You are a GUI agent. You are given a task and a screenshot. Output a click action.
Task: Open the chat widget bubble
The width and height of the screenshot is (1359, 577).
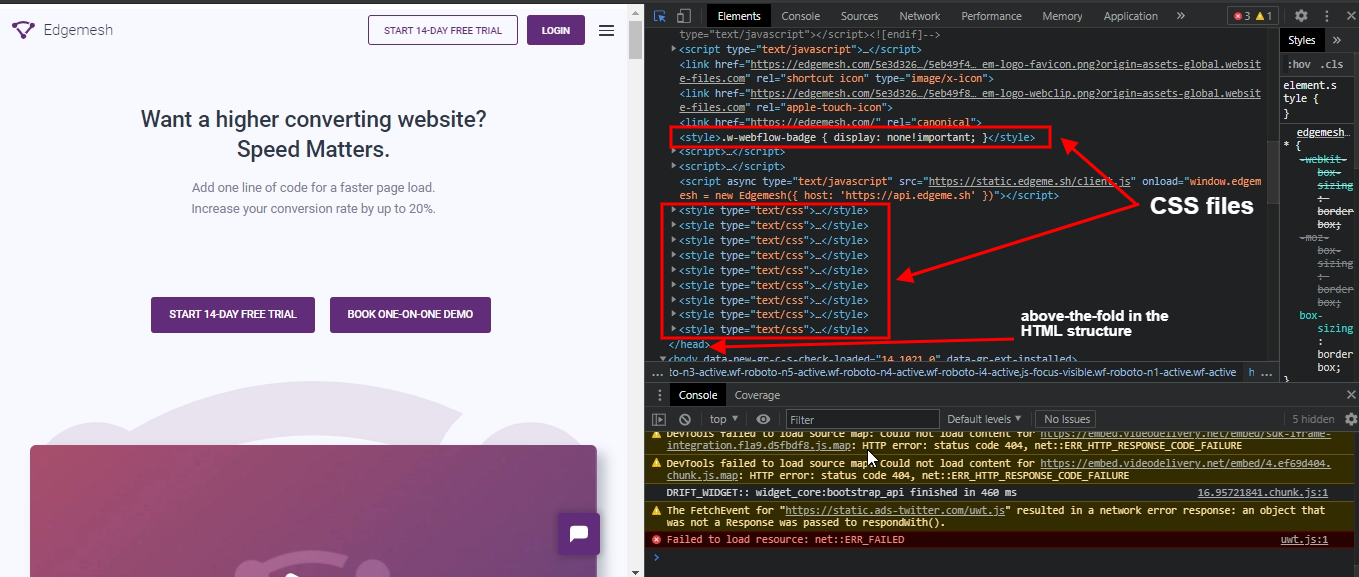tap(578, 534)
